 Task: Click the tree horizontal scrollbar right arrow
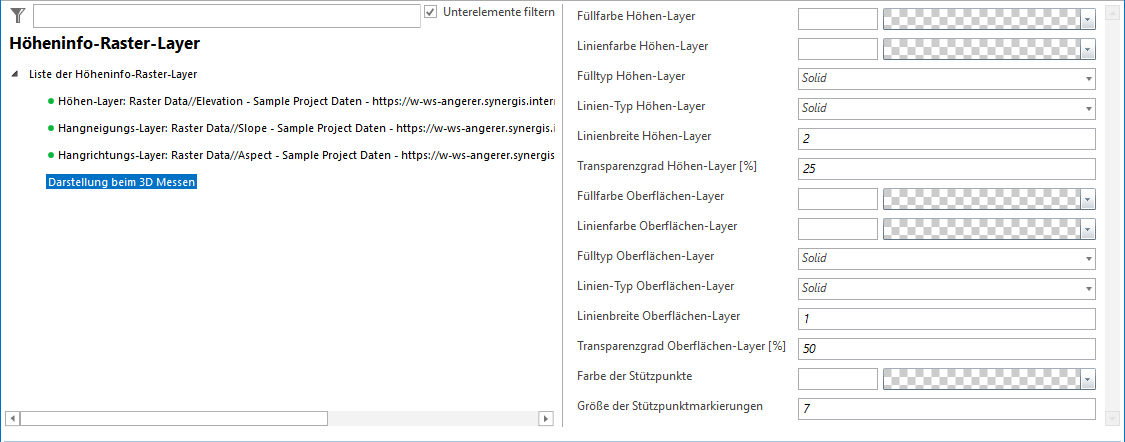(x=545, y=418)
